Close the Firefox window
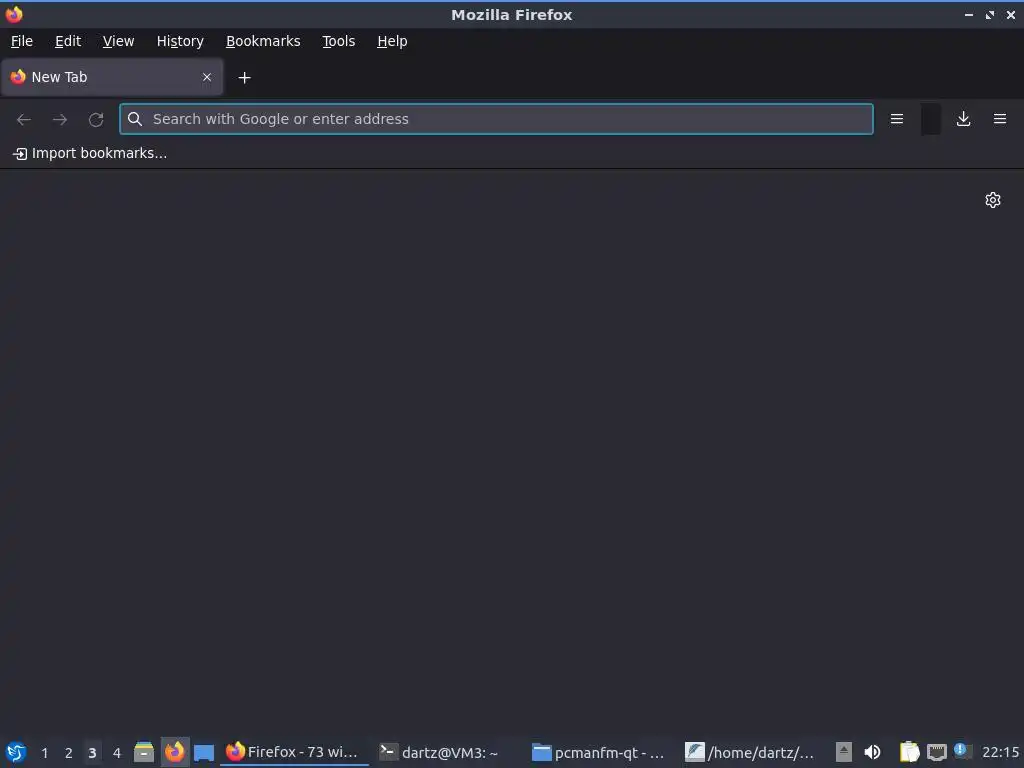This screenshot has height=768, width=1024. point(1010,14)
